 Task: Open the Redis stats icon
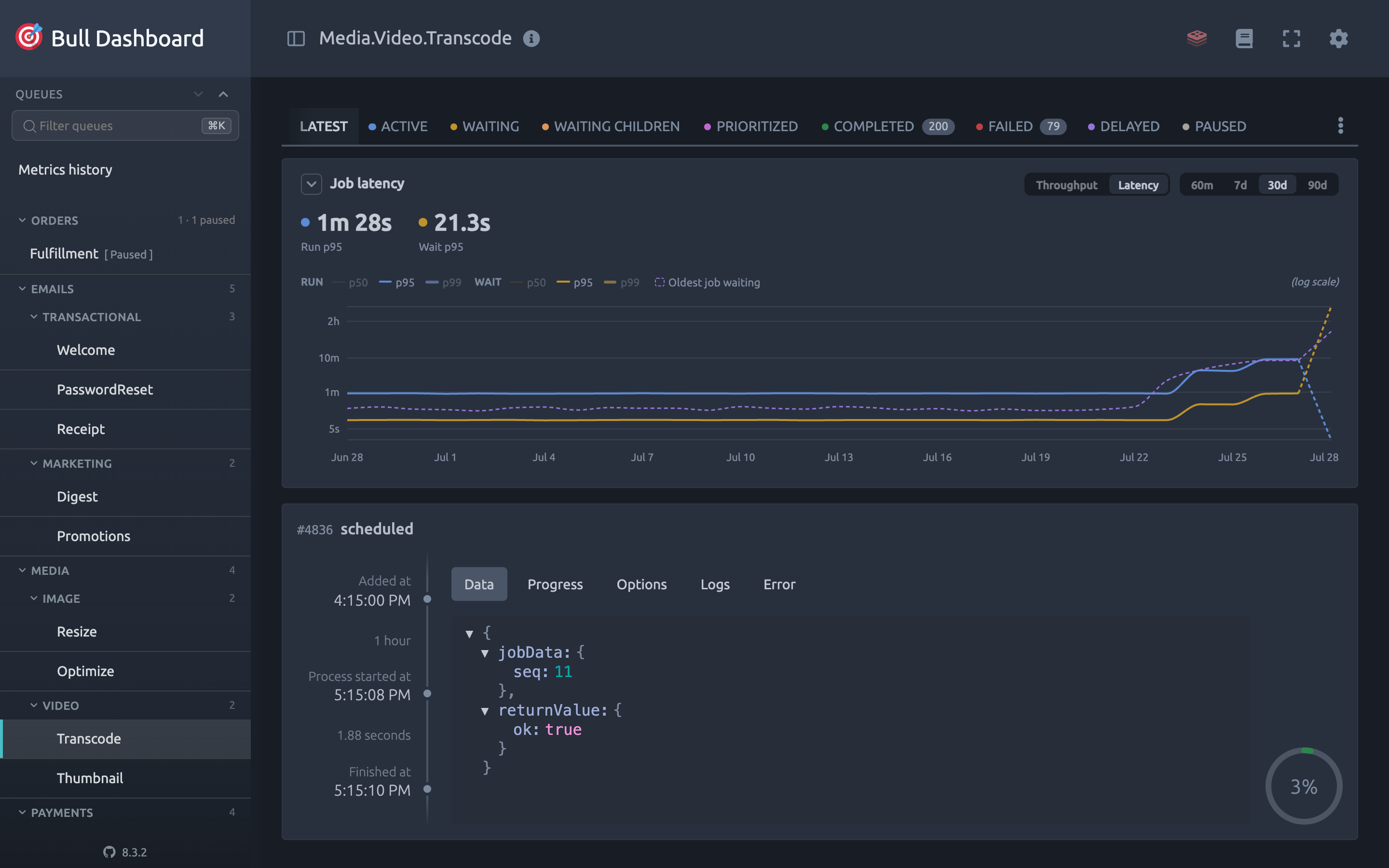(x=1197, y=39)
